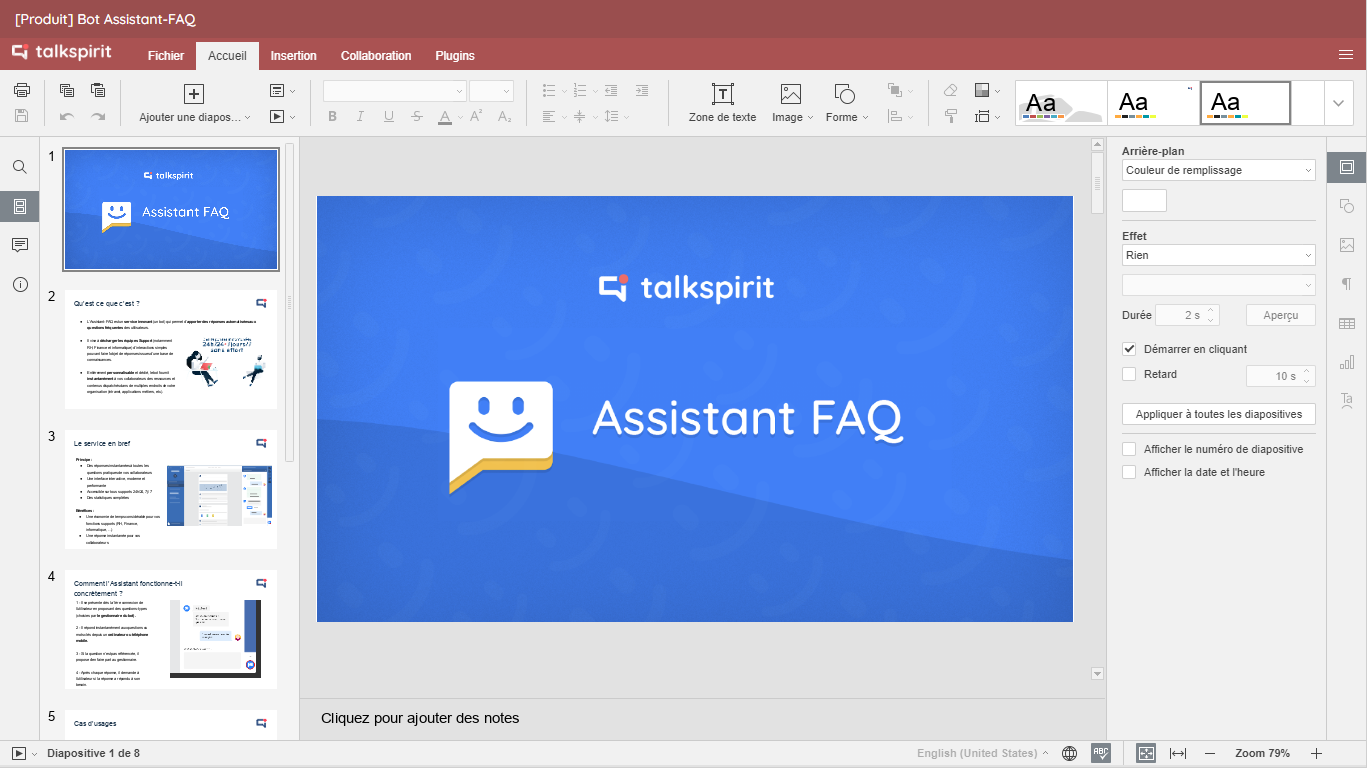Open the hamburger menu at top right
Image resolution: width=1367 pixels, height=768 pixels.
click(1346, 54)
